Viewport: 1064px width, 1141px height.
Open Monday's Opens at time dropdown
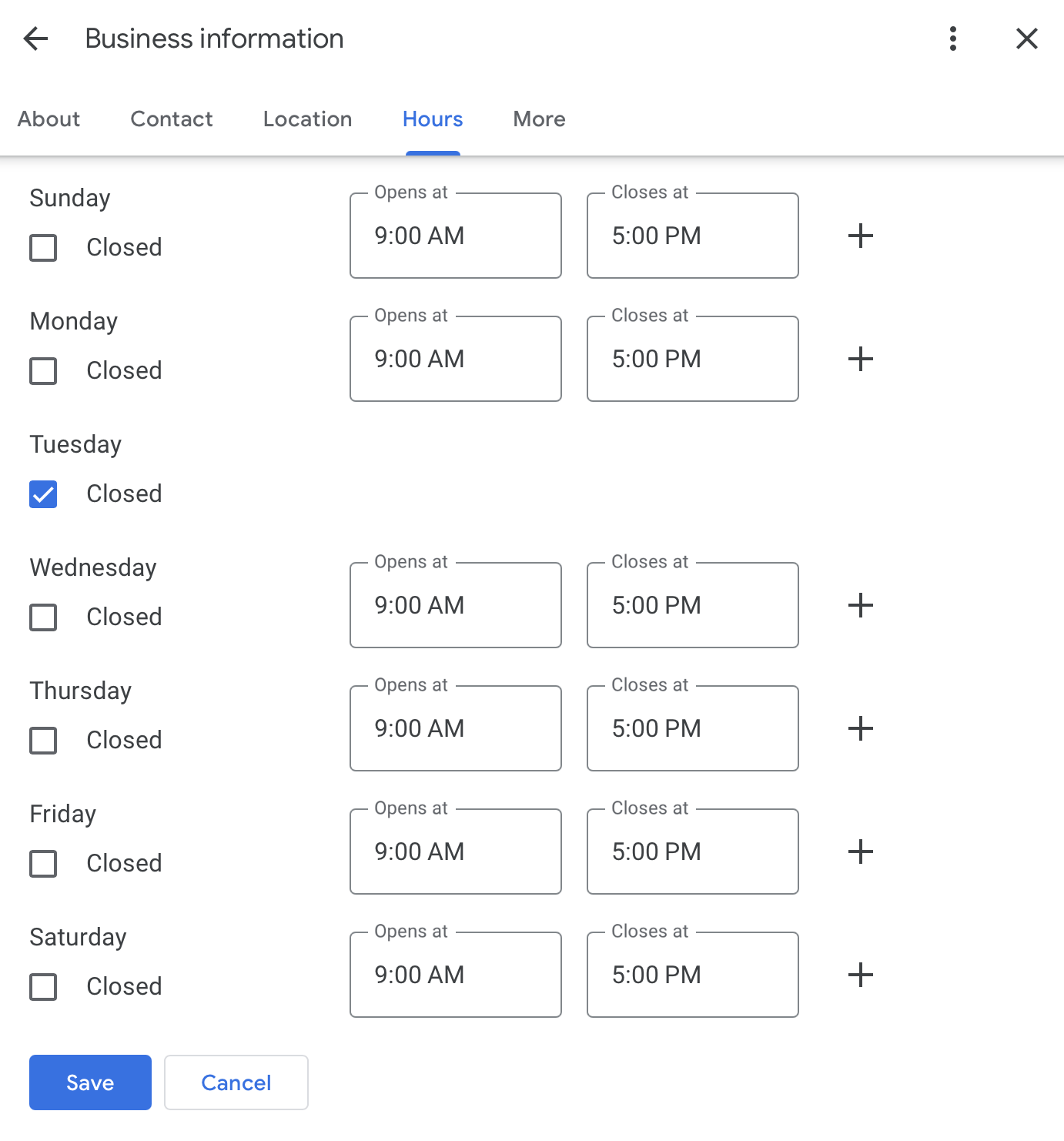coord(456,359)
